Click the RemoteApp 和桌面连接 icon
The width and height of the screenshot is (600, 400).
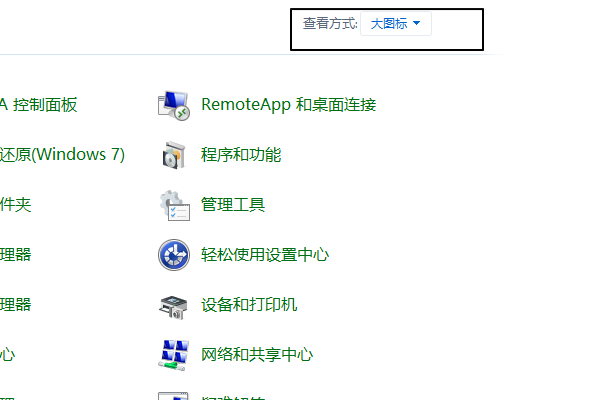(x=174, y=105)
